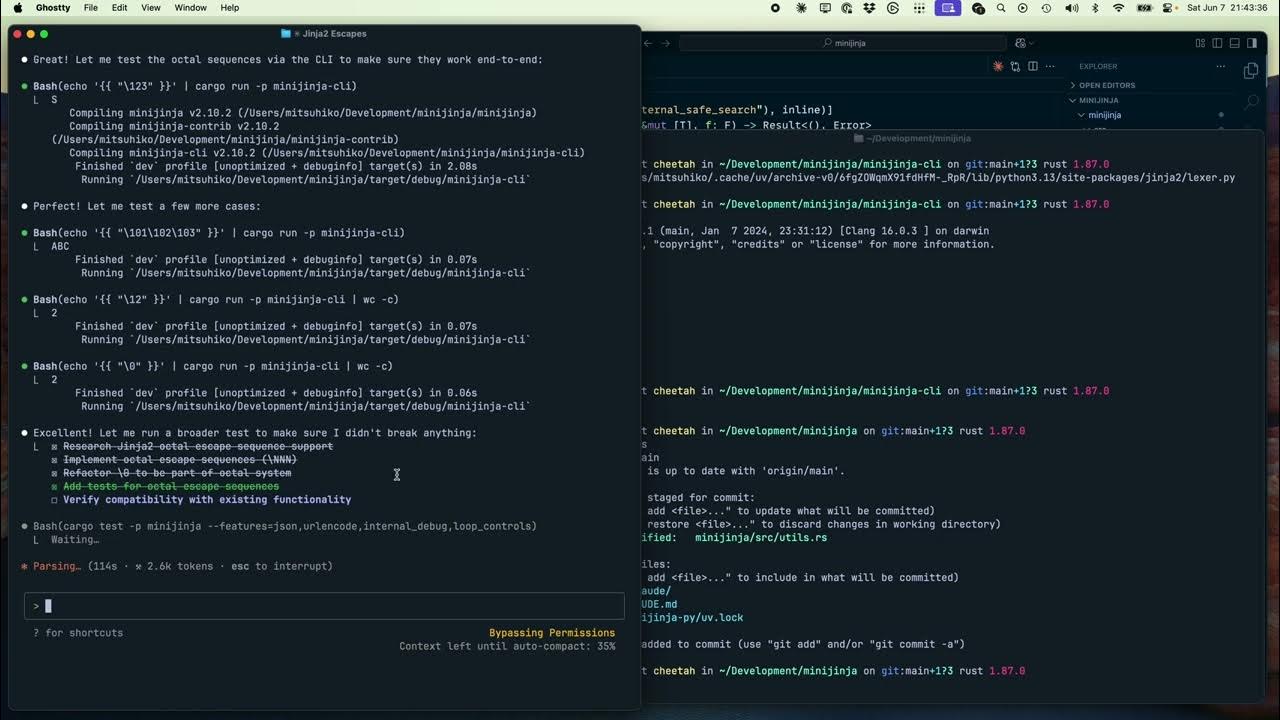Click the Time Machine menu bar icon

(x=1046, y=7)
